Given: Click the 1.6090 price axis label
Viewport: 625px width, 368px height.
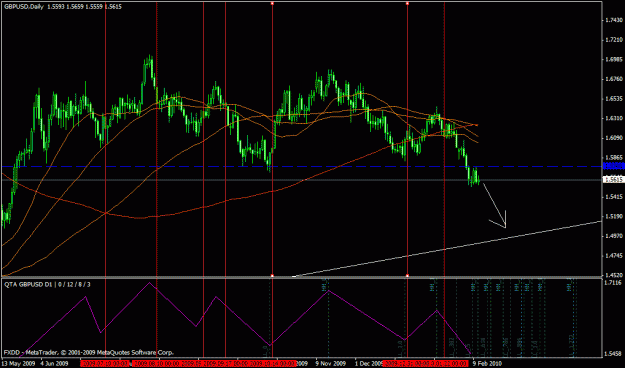Looking at the screenshot, I should coord(614,138).
